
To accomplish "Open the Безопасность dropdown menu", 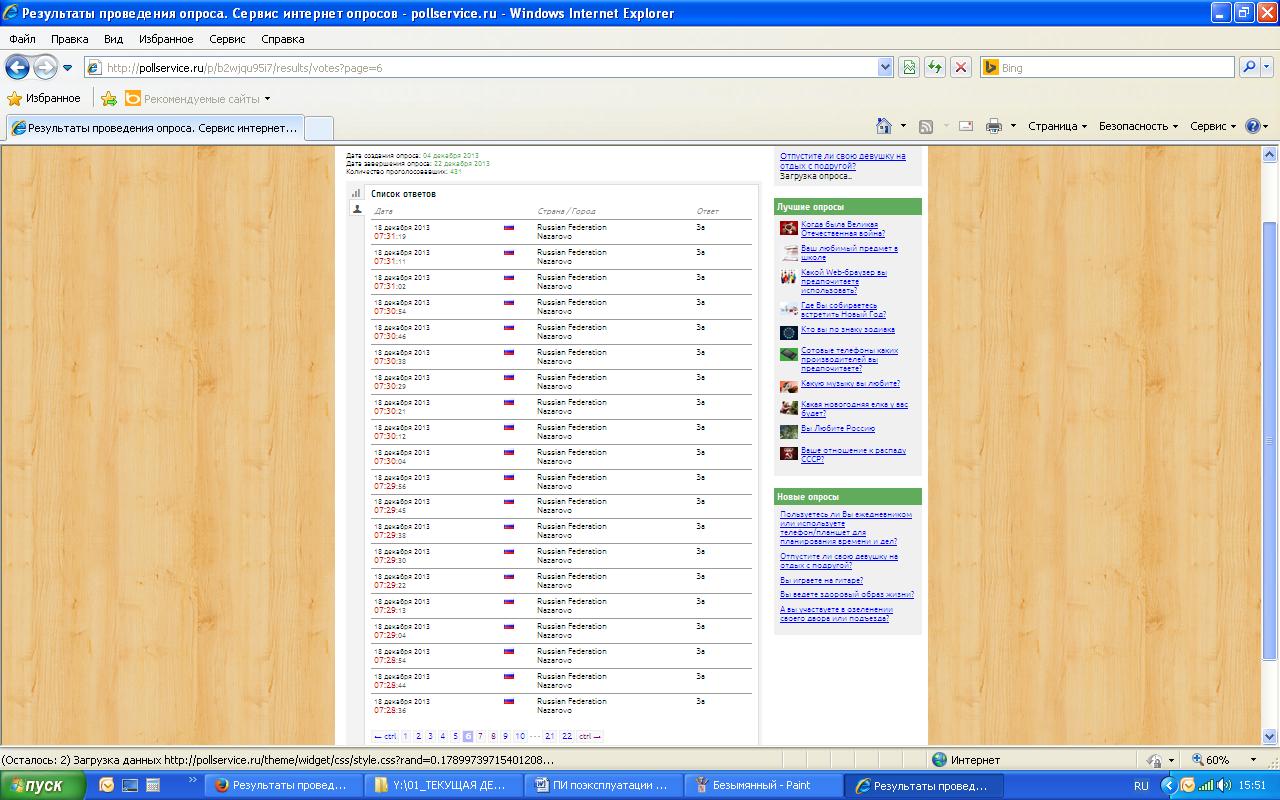I will click(x=1138, y=126).
